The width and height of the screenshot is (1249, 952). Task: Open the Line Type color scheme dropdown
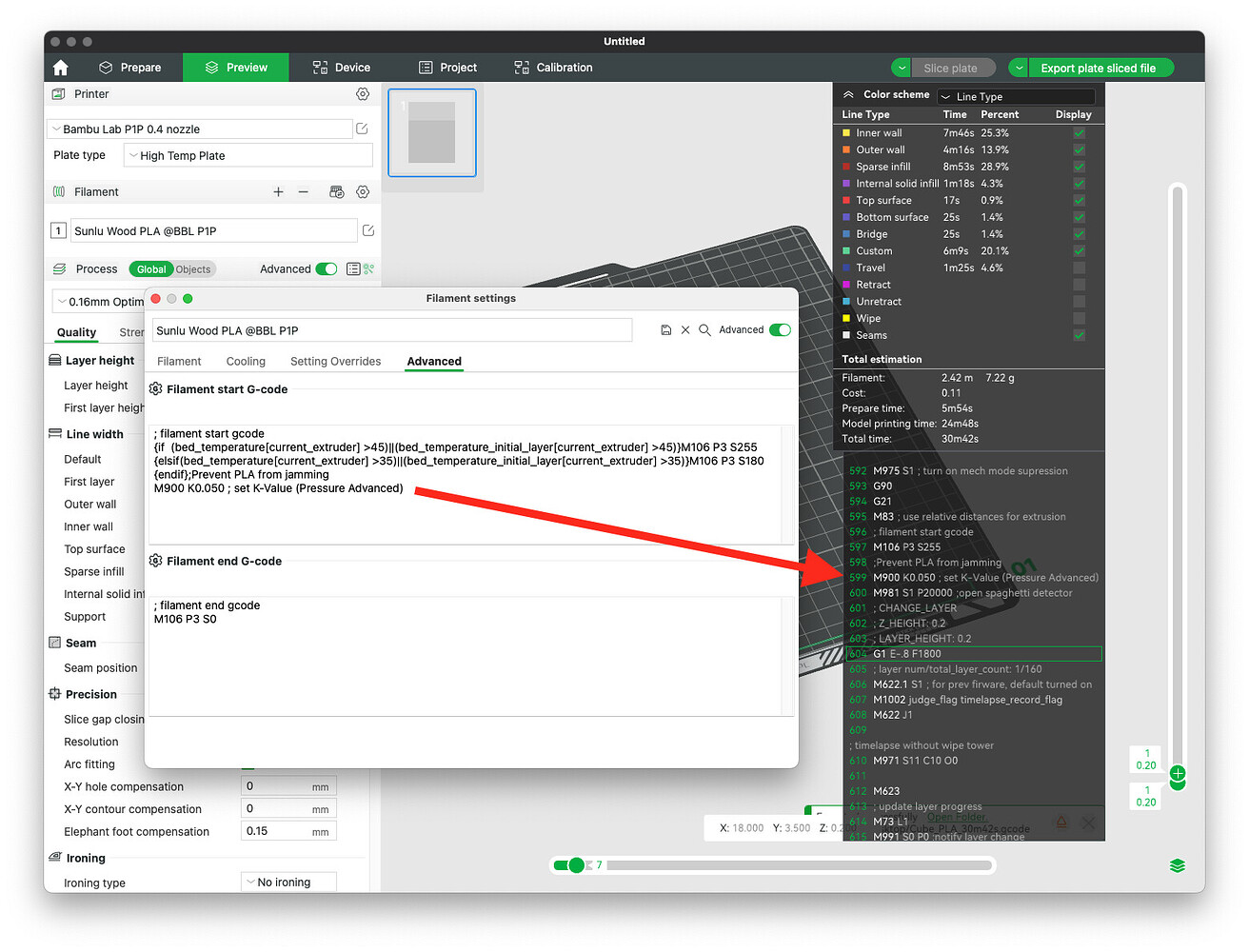tap(1016, 96)
